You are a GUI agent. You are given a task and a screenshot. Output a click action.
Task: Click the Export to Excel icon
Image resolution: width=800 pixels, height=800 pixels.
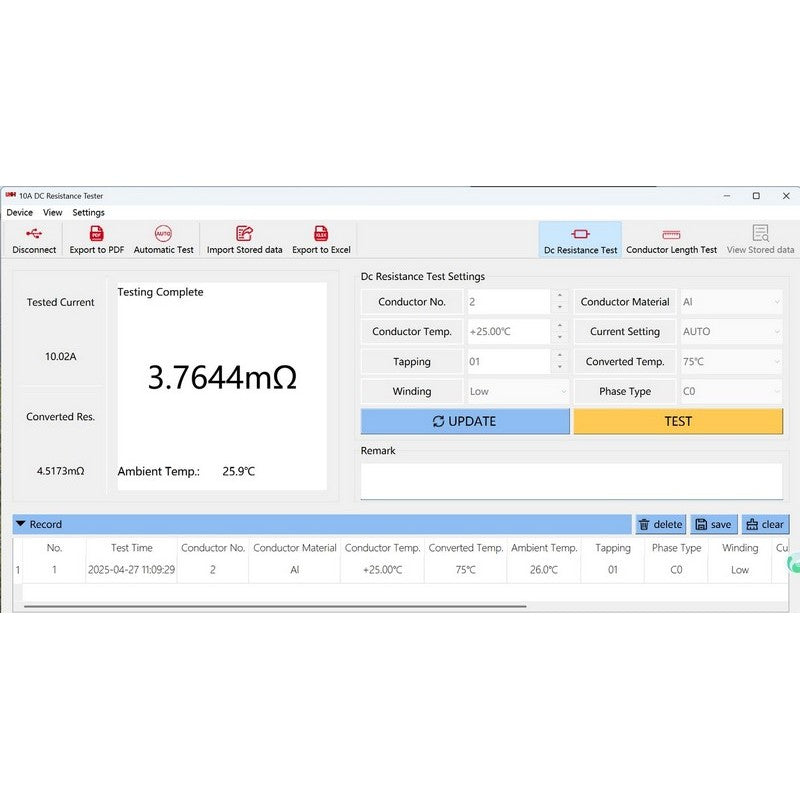click(x=321, y=234)
